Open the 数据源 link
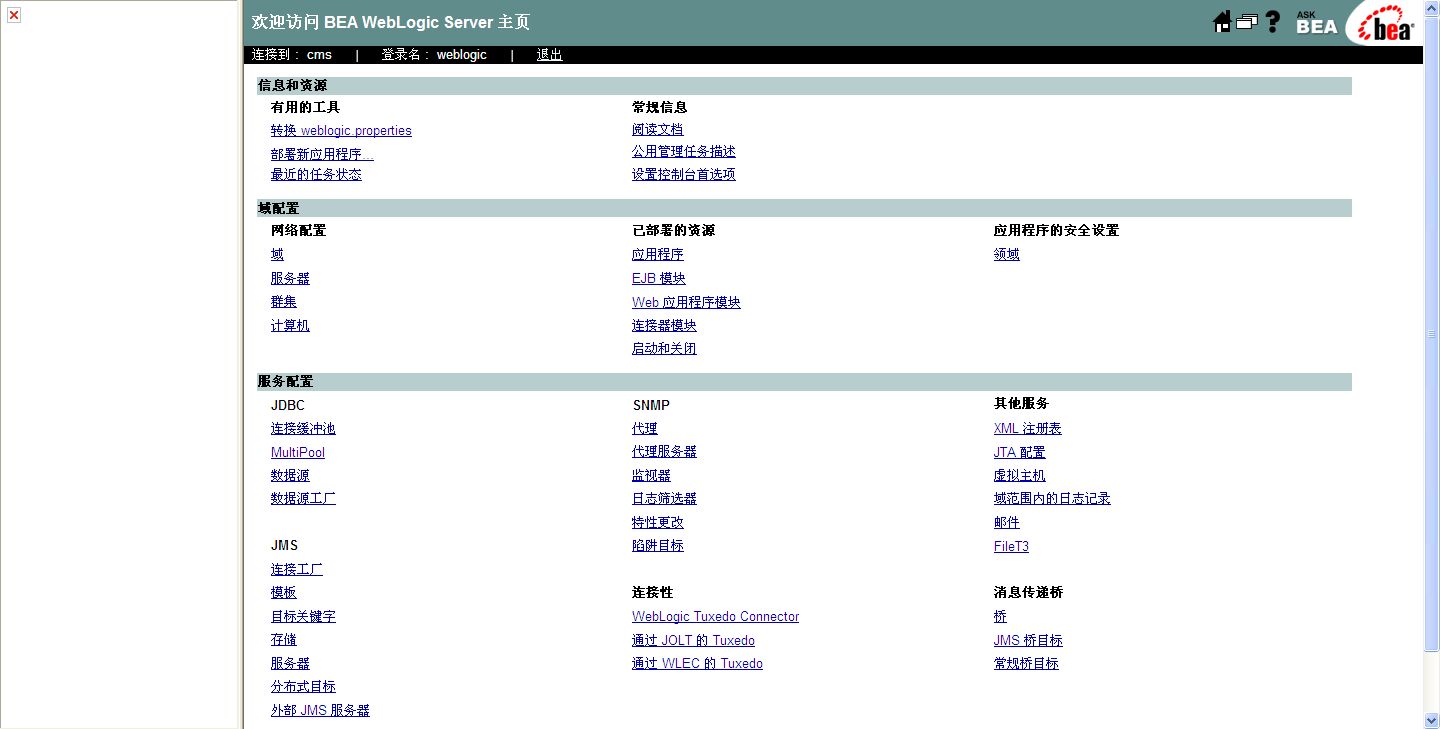The width and height of the screenshot is (1440, 729). [x=290, y=476]
